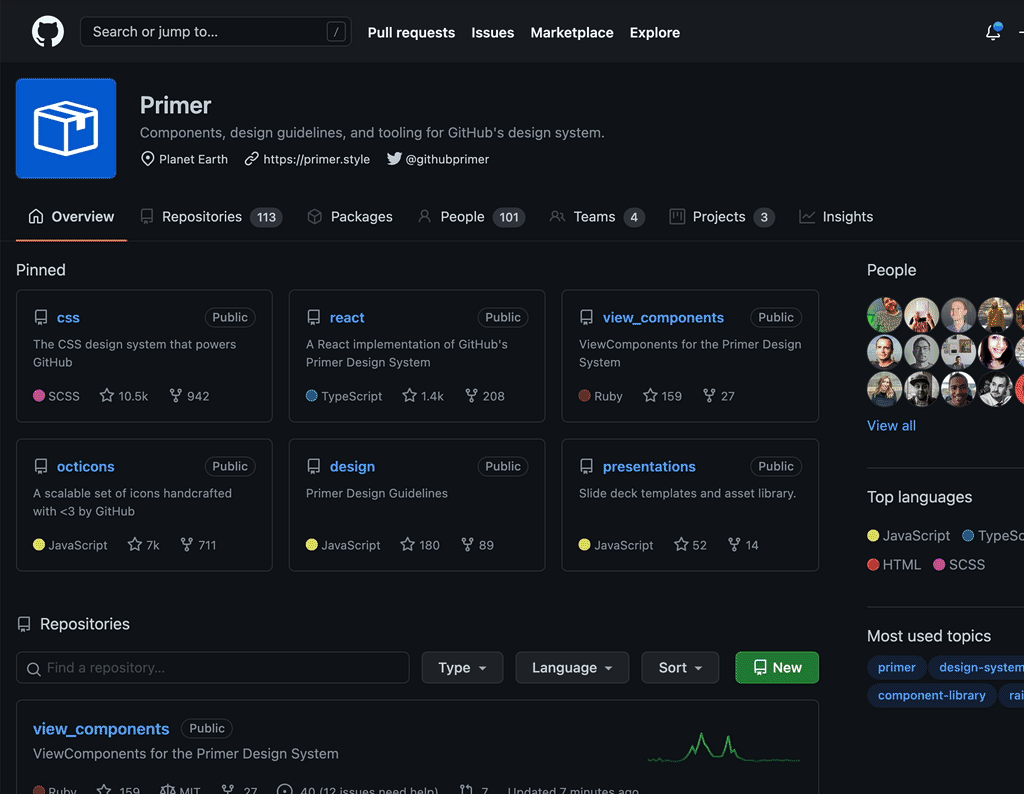View stargazers of presentations repo (52)
The width and height of the screenshot is (1024, 794).
click(690, 545)
